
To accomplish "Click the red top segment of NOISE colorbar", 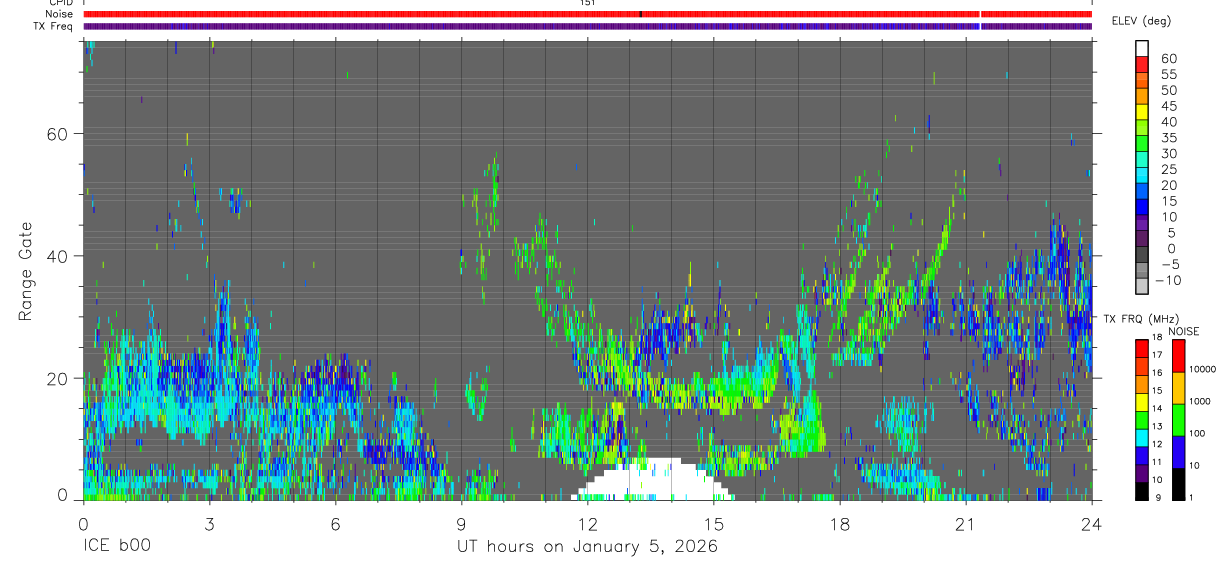I will [x=1178, y=356].
